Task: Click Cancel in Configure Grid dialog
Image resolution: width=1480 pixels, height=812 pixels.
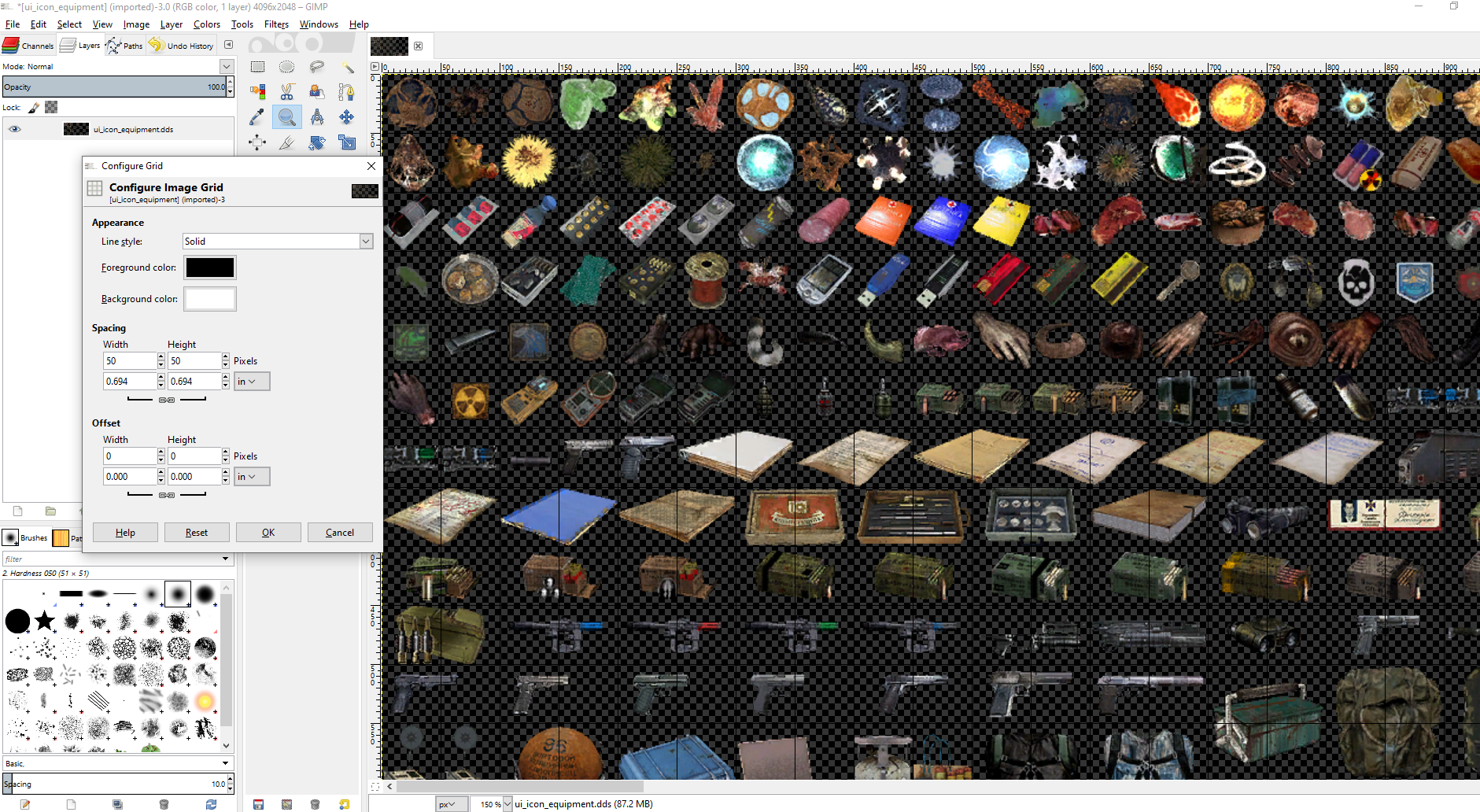Action: 340,533
